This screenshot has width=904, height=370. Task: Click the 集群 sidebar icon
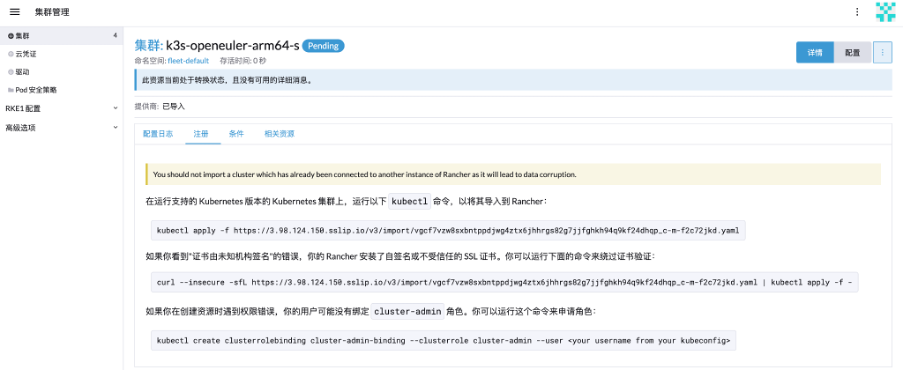point(10,36)
